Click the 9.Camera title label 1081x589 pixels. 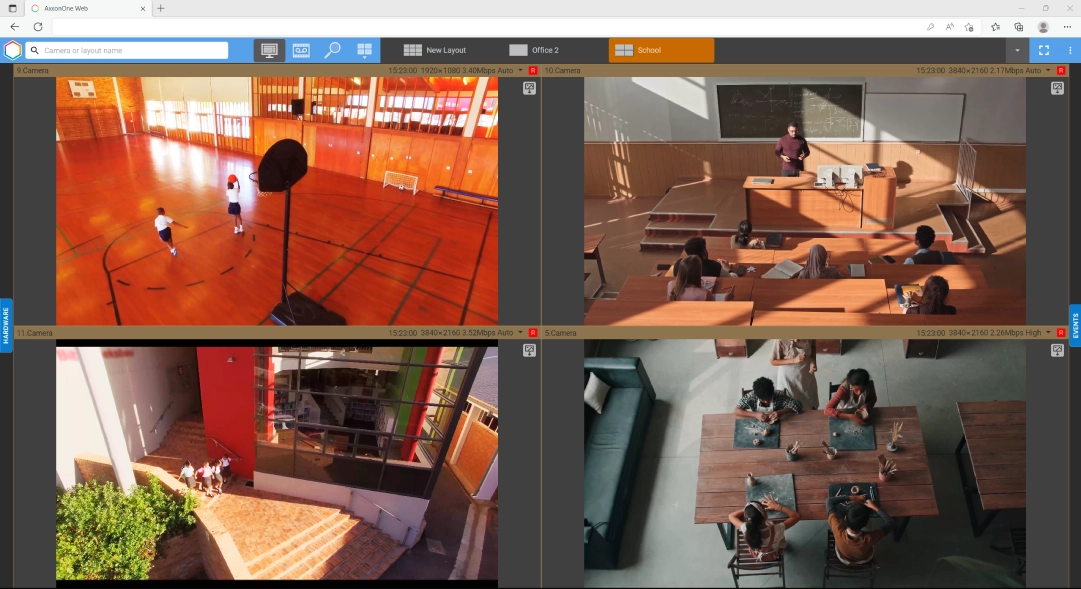click(32, 70)
